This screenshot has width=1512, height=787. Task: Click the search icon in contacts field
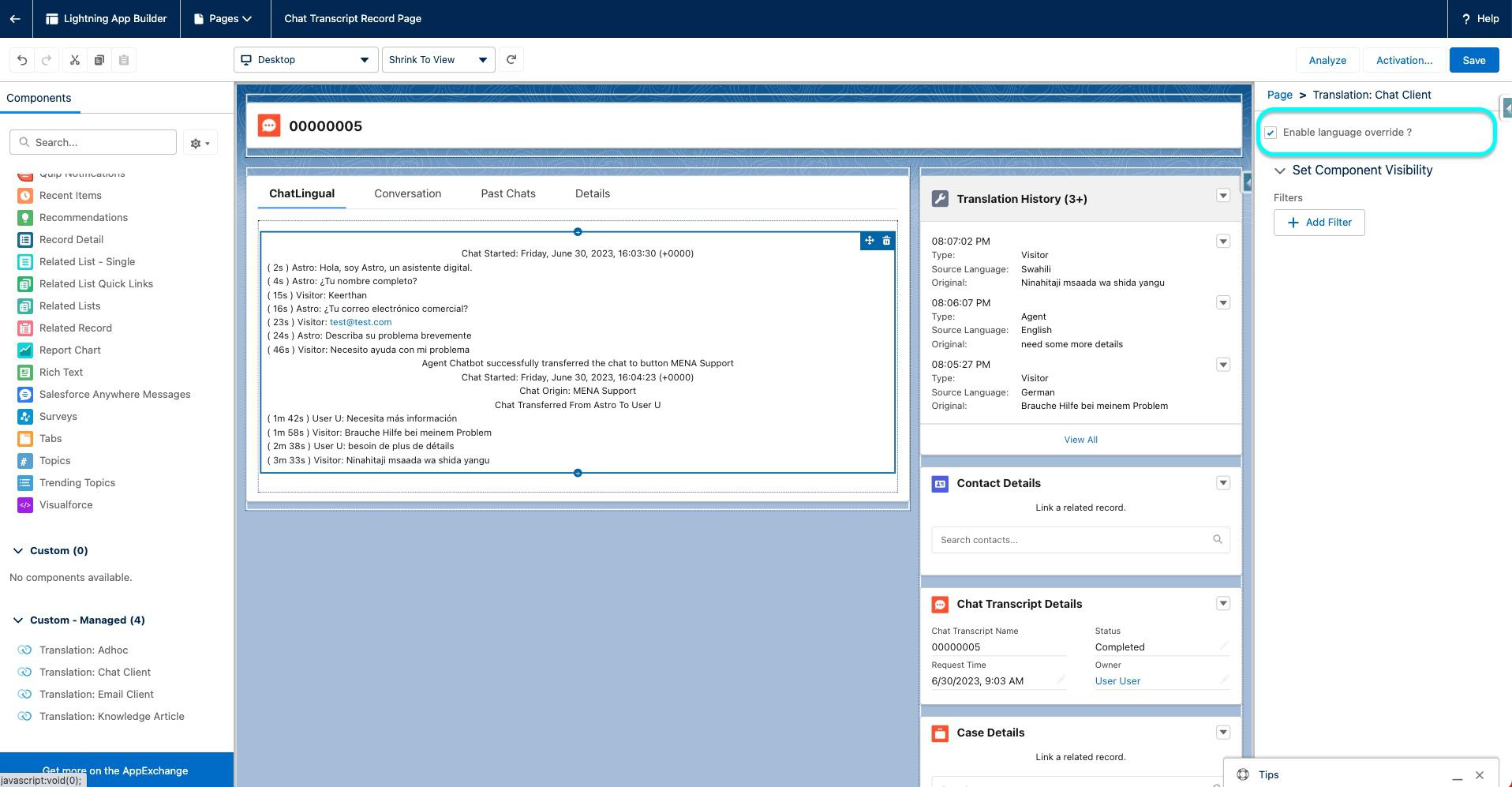tap(1217, 540)
